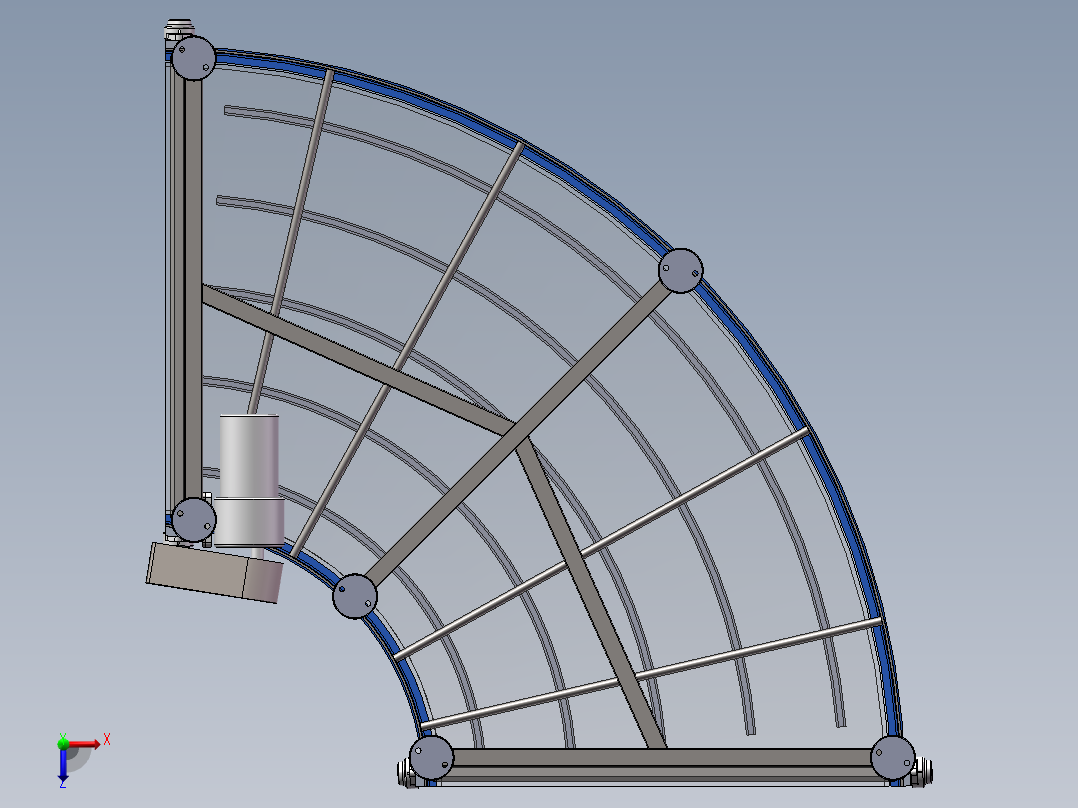Select the silver cylindrical motor body
Viewport: 1078px width, 808px height.
249,481
